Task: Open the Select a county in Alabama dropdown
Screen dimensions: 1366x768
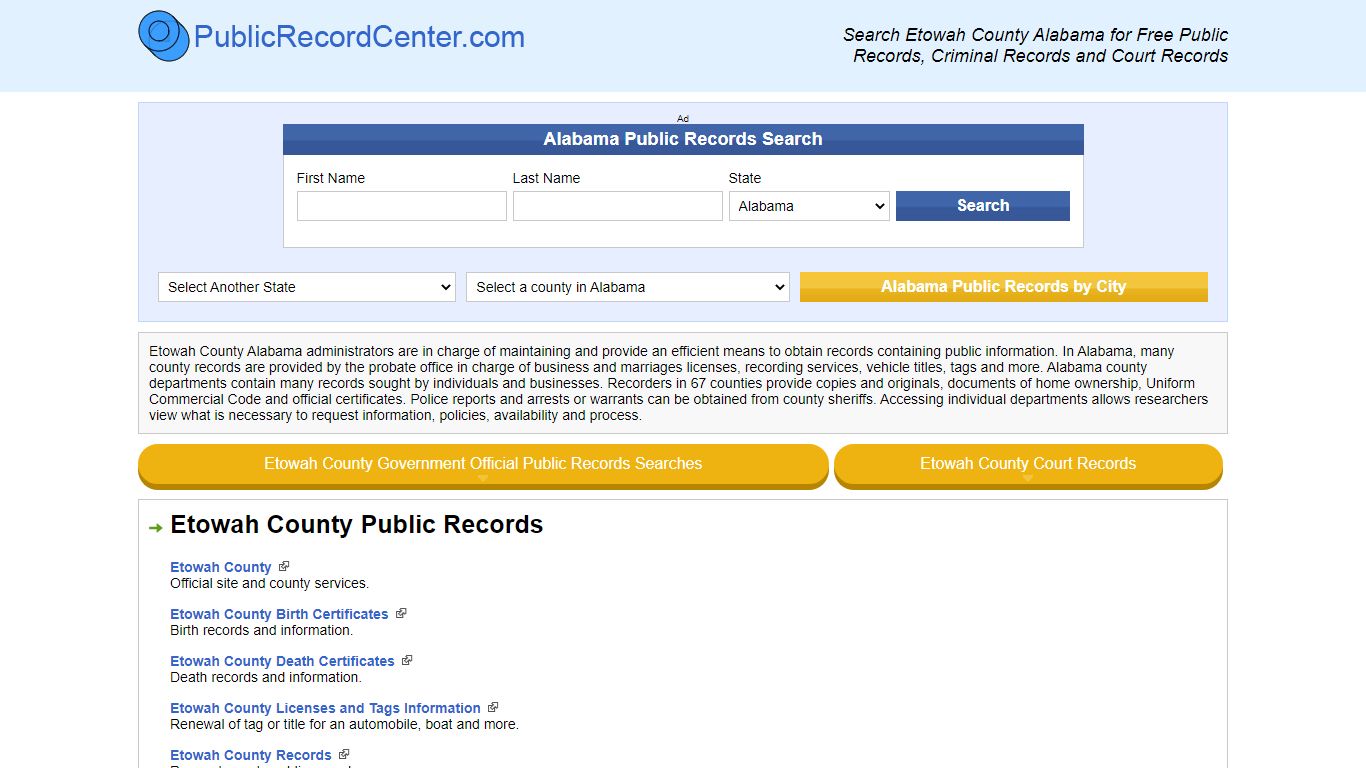Action: click(627, 287)
